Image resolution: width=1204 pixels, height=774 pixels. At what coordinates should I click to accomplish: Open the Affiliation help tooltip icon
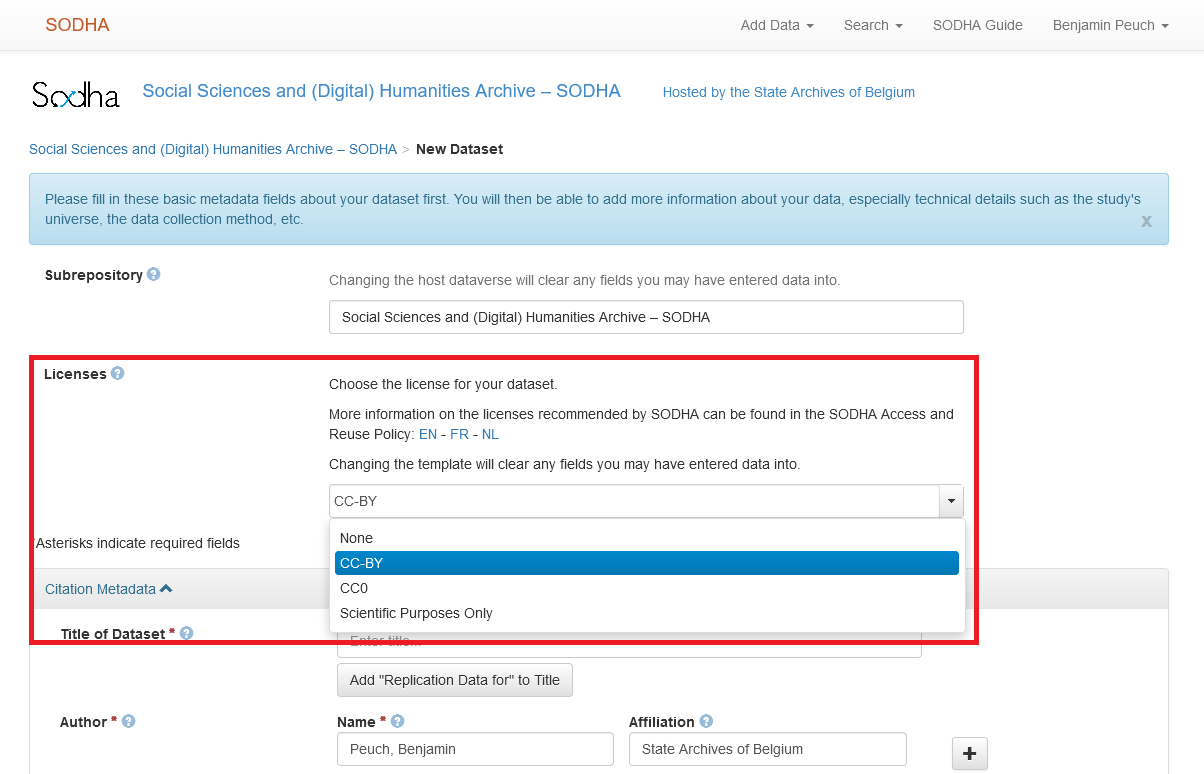(707, 721)
